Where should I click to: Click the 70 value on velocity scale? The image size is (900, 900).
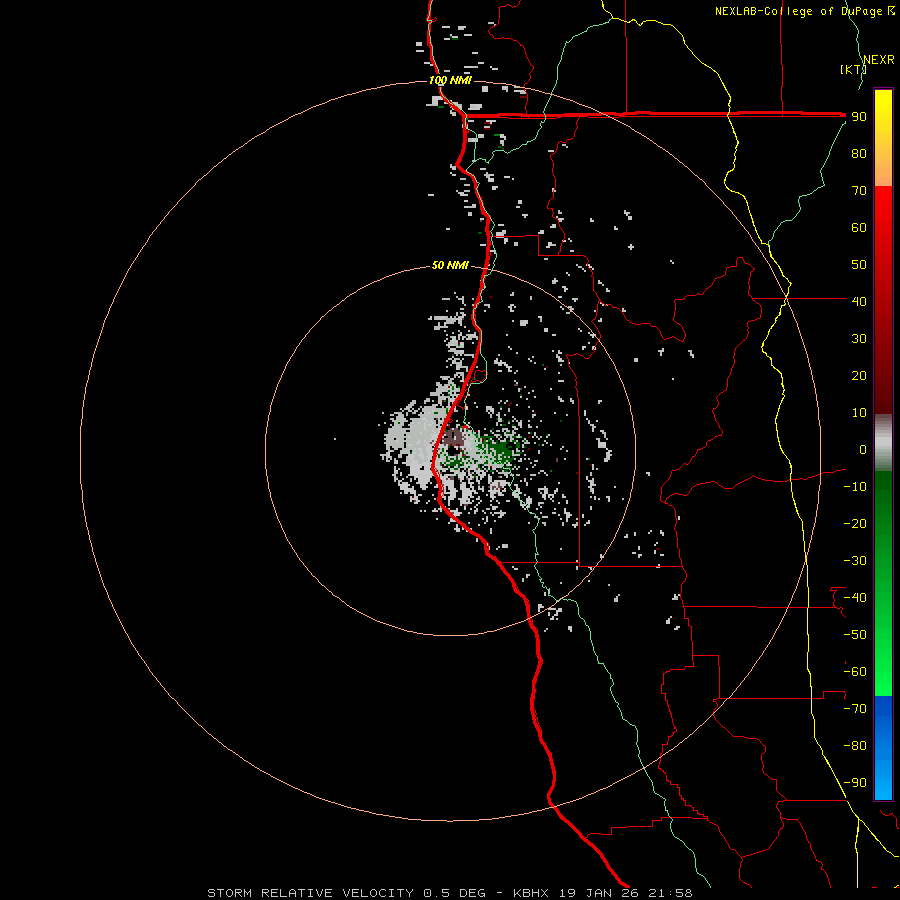click(x=859, y=191)
